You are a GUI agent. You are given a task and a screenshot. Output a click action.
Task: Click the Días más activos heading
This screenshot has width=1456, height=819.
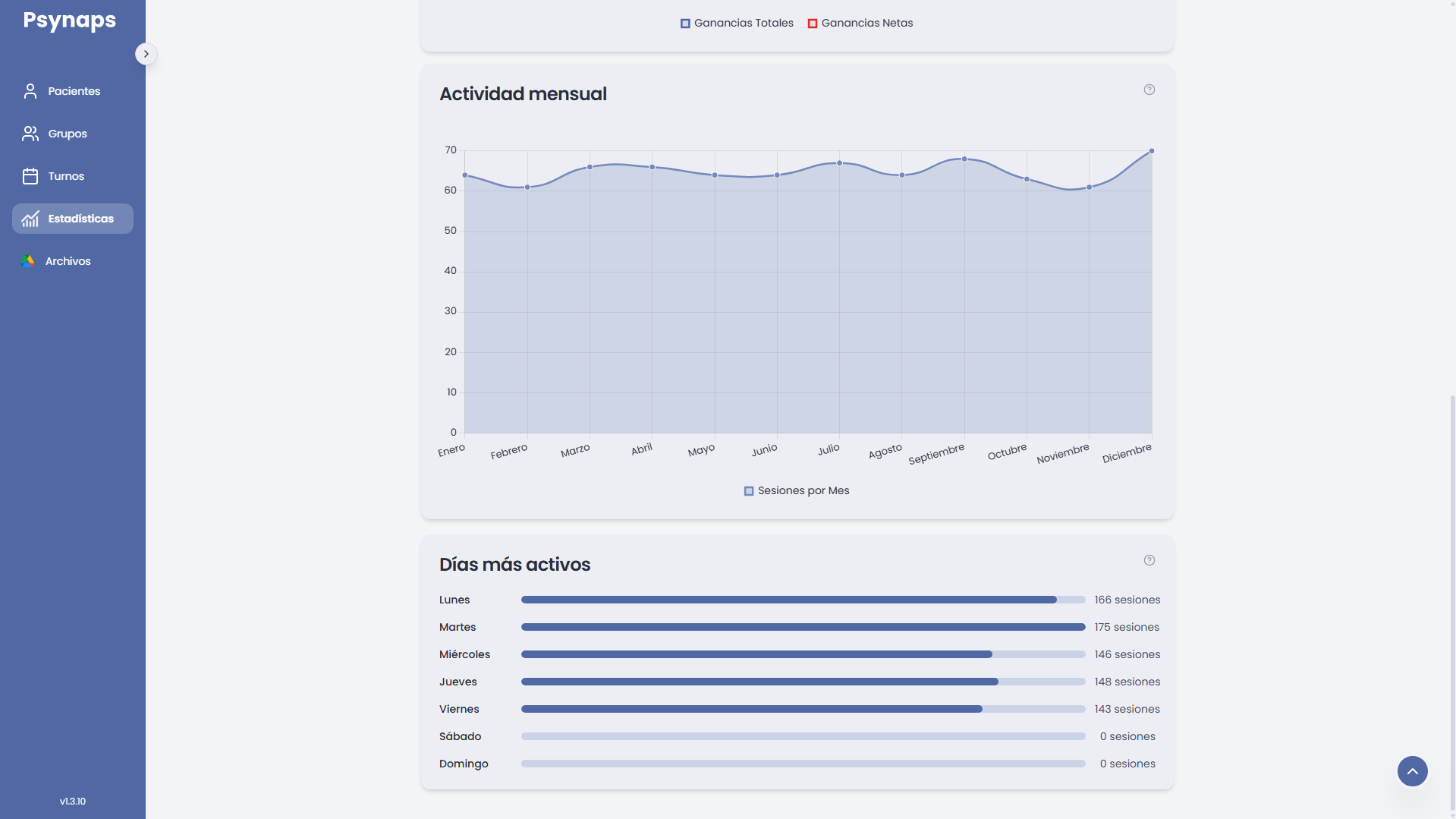click(514, 565)
